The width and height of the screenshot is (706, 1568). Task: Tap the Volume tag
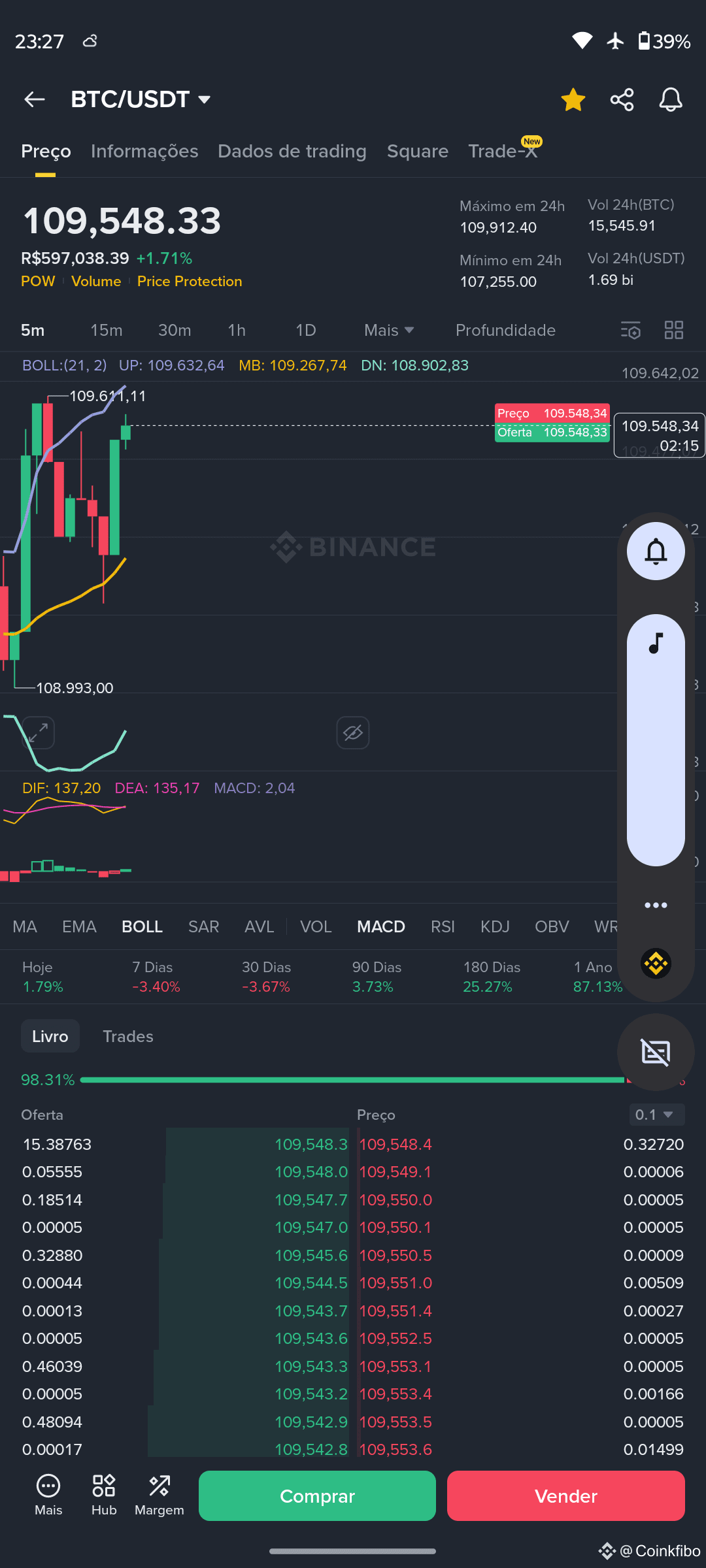click(x=96, y=281)
